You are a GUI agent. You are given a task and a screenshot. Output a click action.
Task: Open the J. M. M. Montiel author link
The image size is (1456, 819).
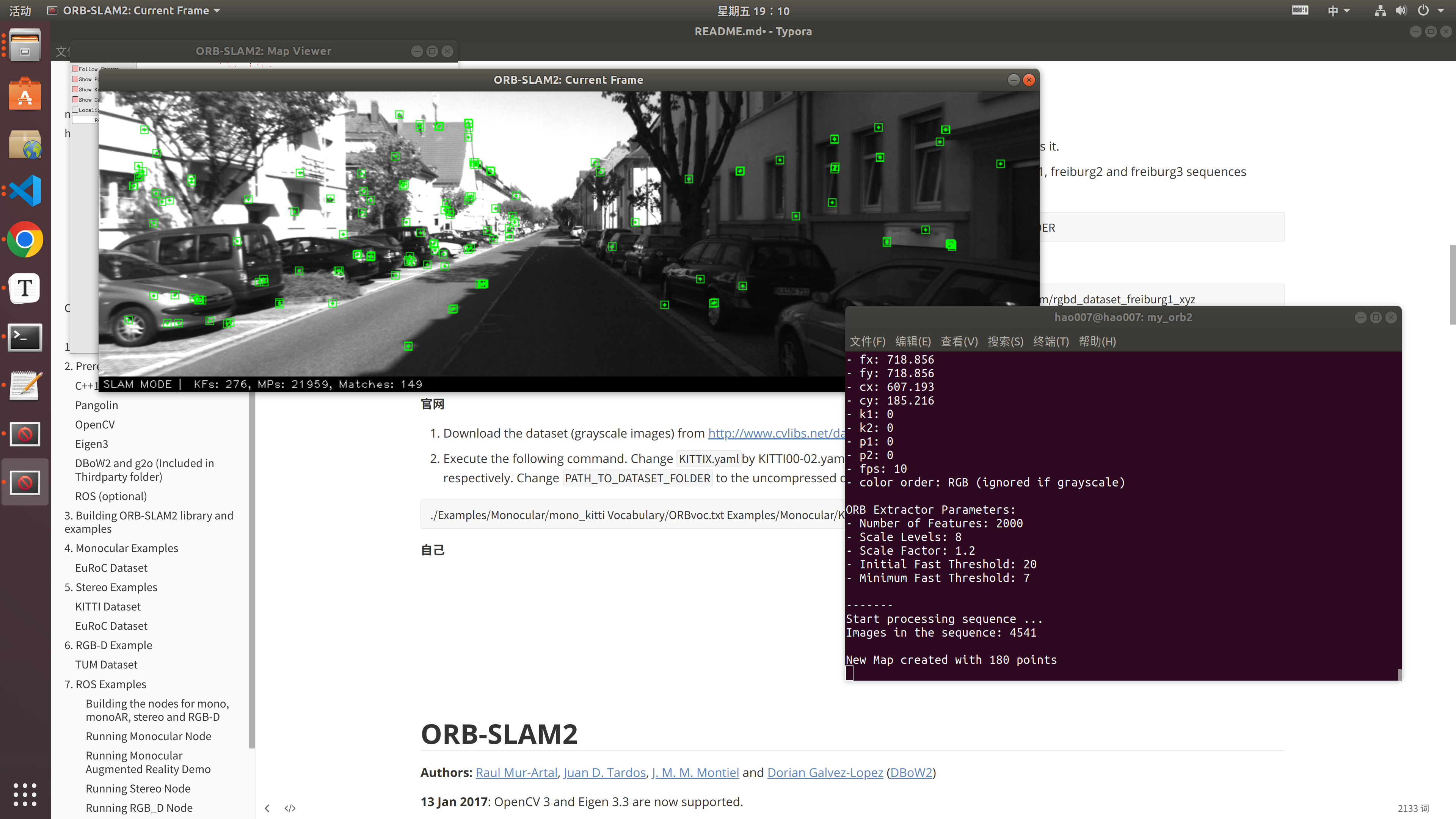tap(695, 772)
